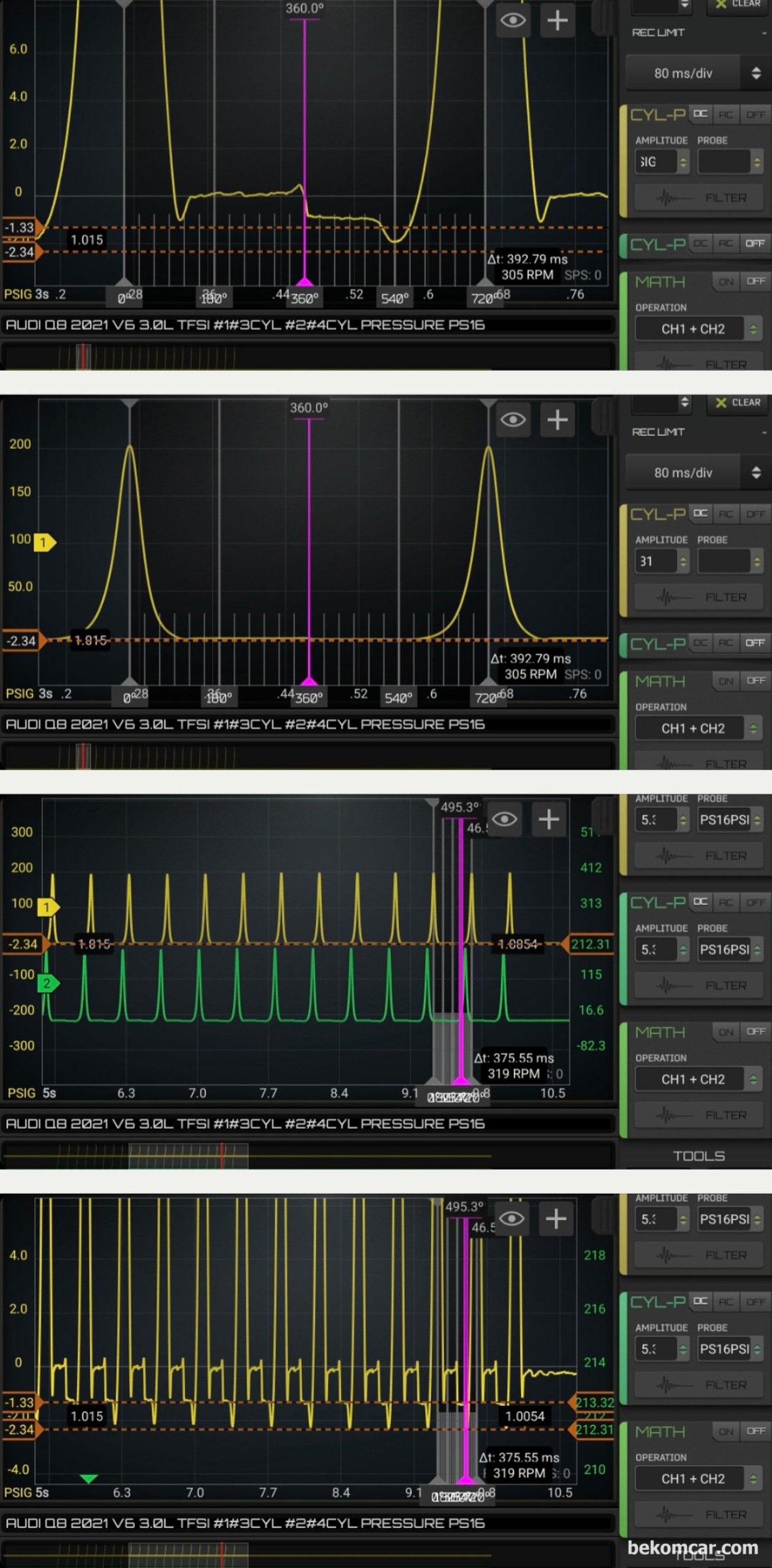Click waveform overview strip in top screenshot
The height and width of the screenshot is (1568, 772).
[x=308, y=357]
